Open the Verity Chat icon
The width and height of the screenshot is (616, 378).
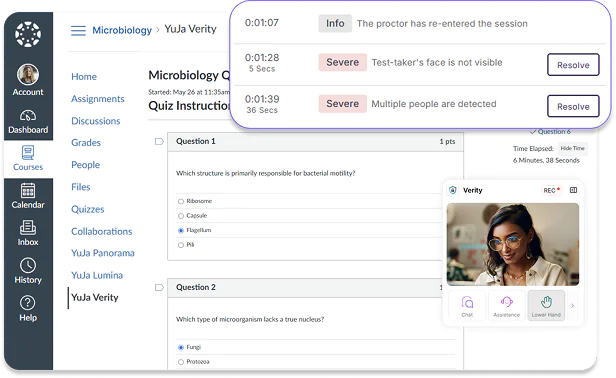coord(467,302)
